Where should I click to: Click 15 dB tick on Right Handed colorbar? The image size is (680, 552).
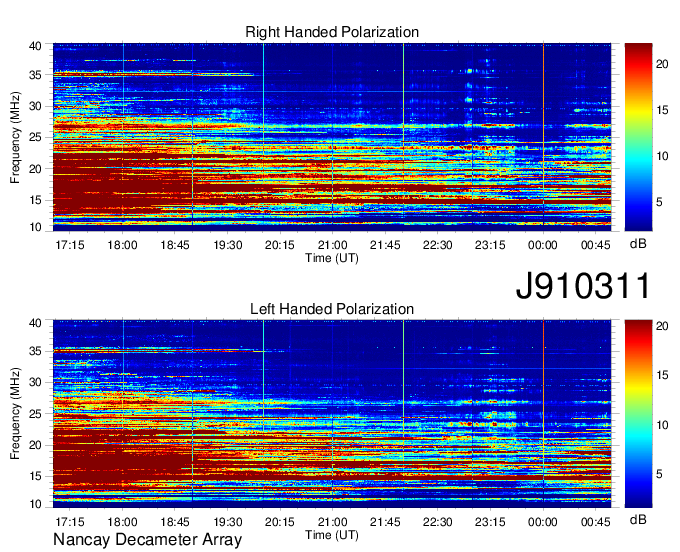662,110
